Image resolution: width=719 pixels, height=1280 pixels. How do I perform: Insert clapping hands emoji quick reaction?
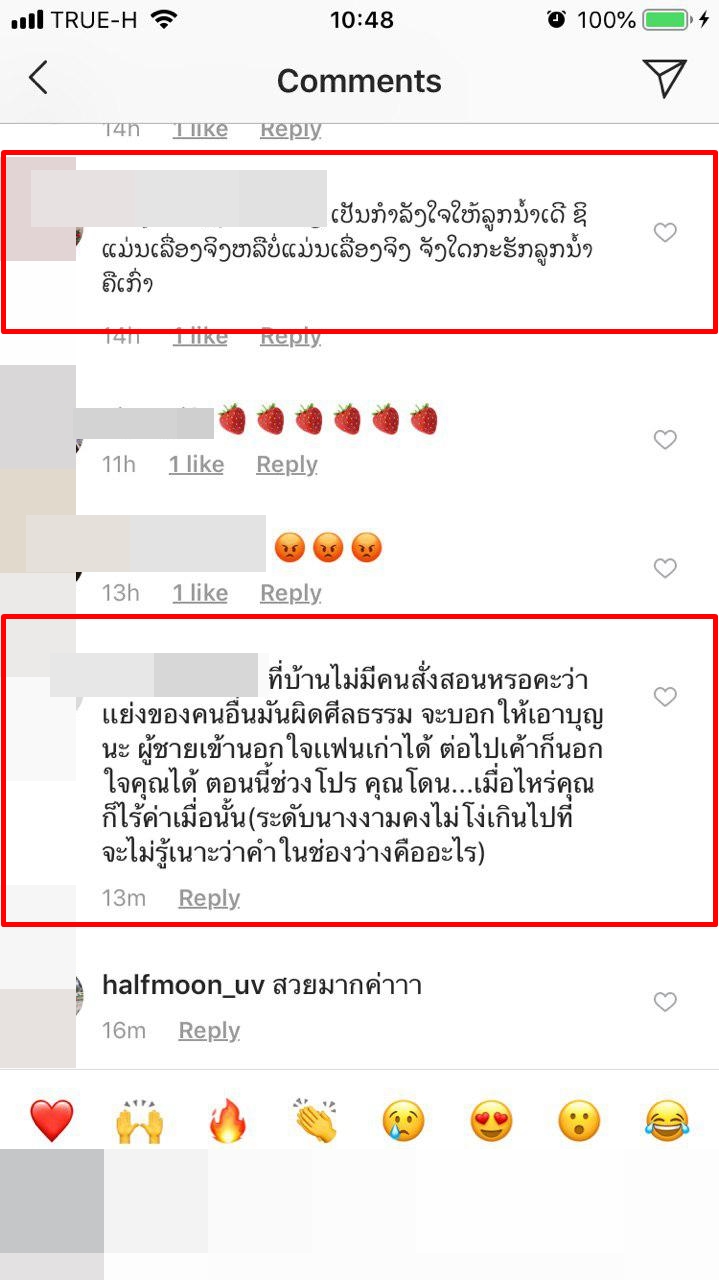(x=316, y=1121)
